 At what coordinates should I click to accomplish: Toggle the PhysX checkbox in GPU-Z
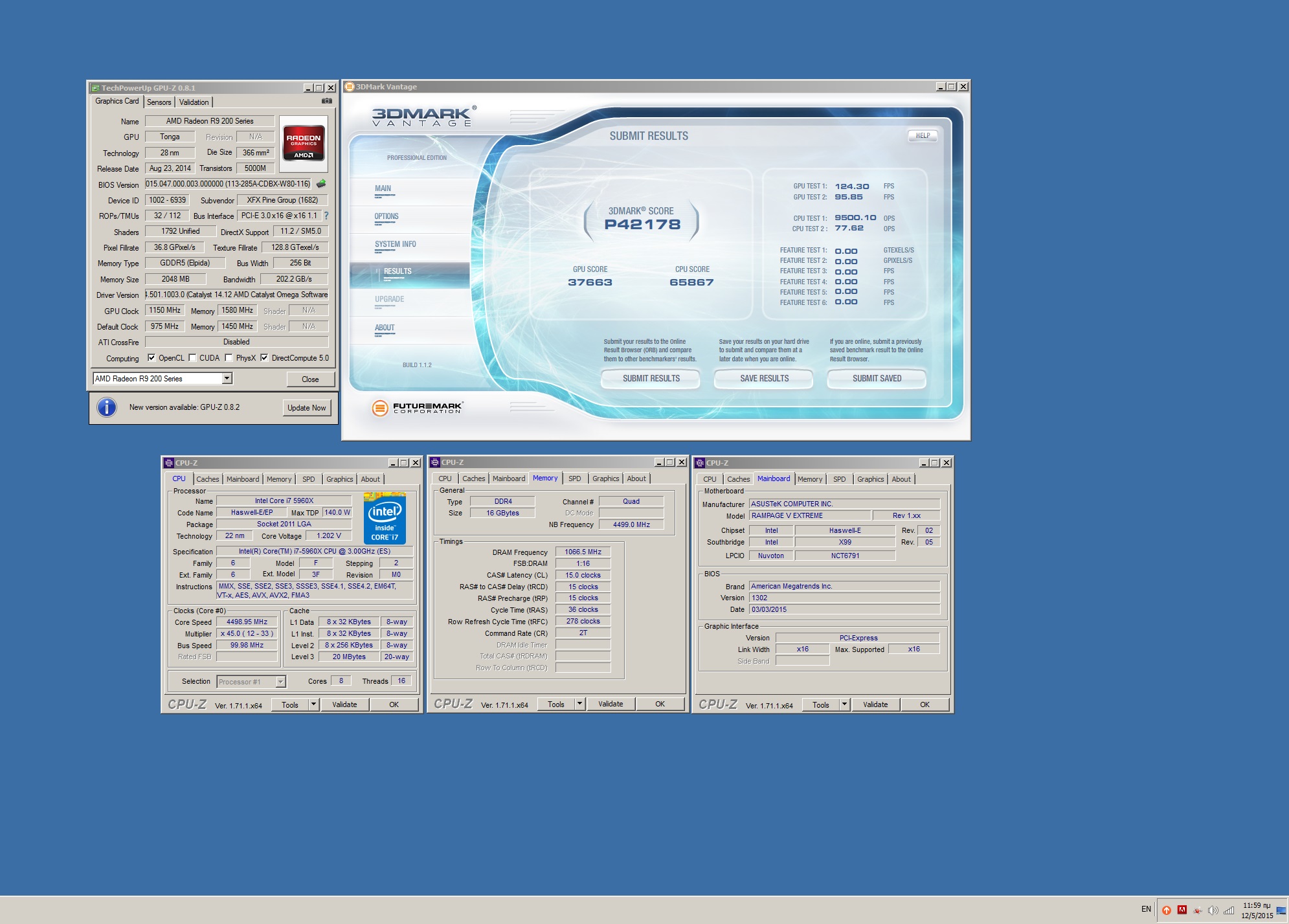(x=229, y=357)
